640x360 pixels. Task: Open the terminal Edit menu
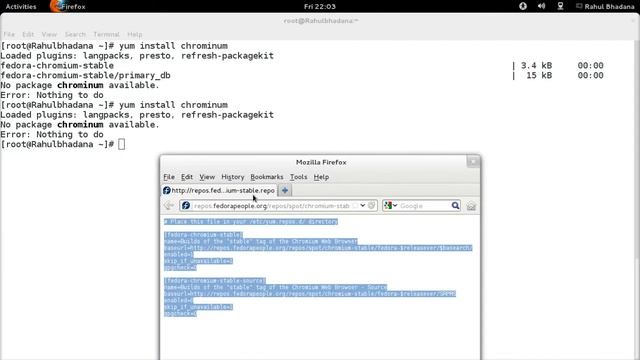28,34
